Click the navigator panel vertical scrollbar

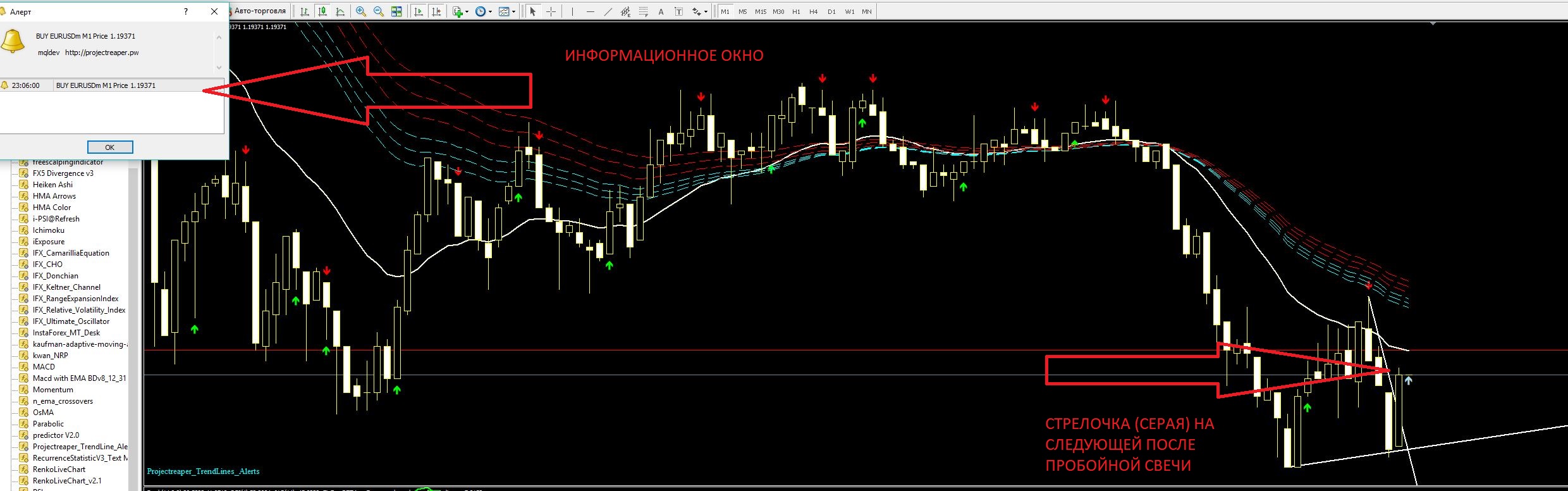pos(133,326)
